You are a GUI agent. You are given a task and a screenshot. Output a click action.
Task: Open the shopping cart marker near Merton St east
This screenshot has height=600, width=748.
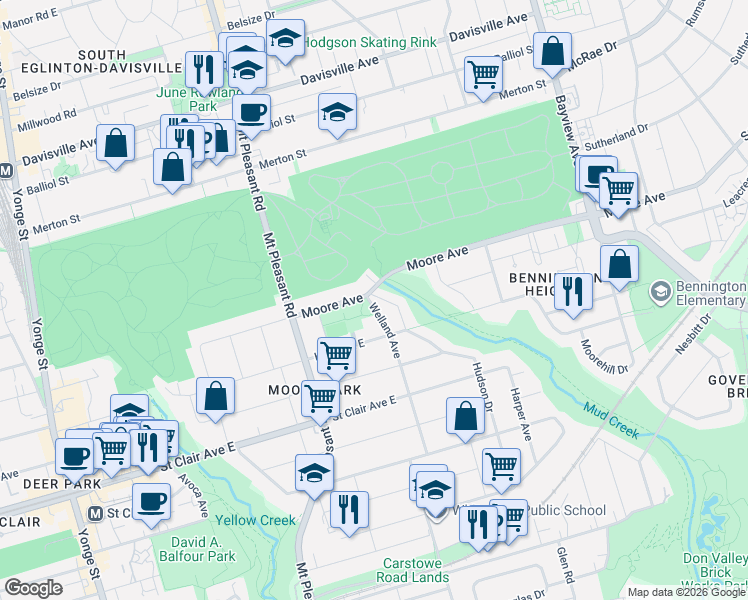point(483,75)
